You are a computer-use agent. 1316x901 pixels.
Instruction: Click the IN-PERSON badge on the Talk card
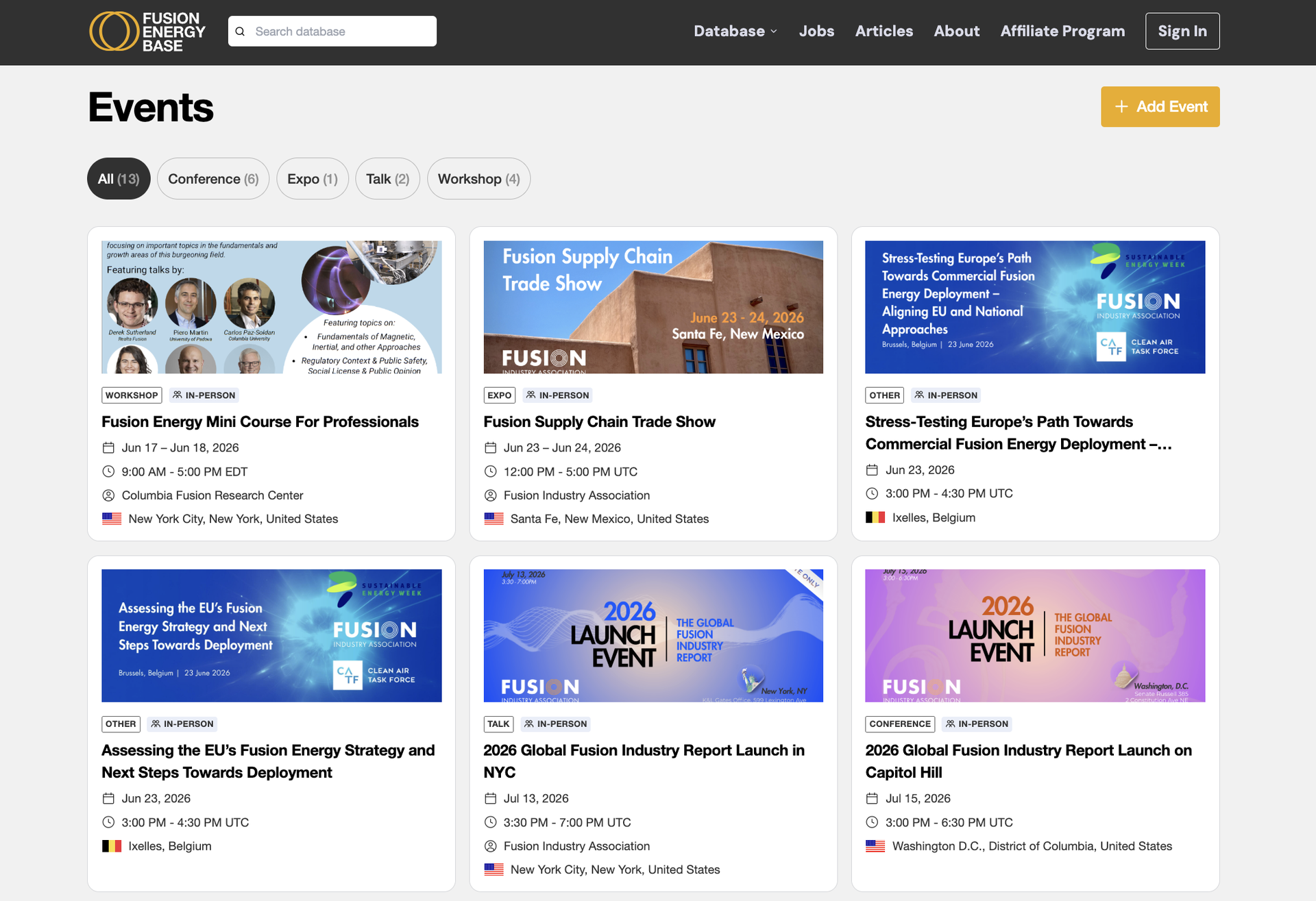pos(555,724)
